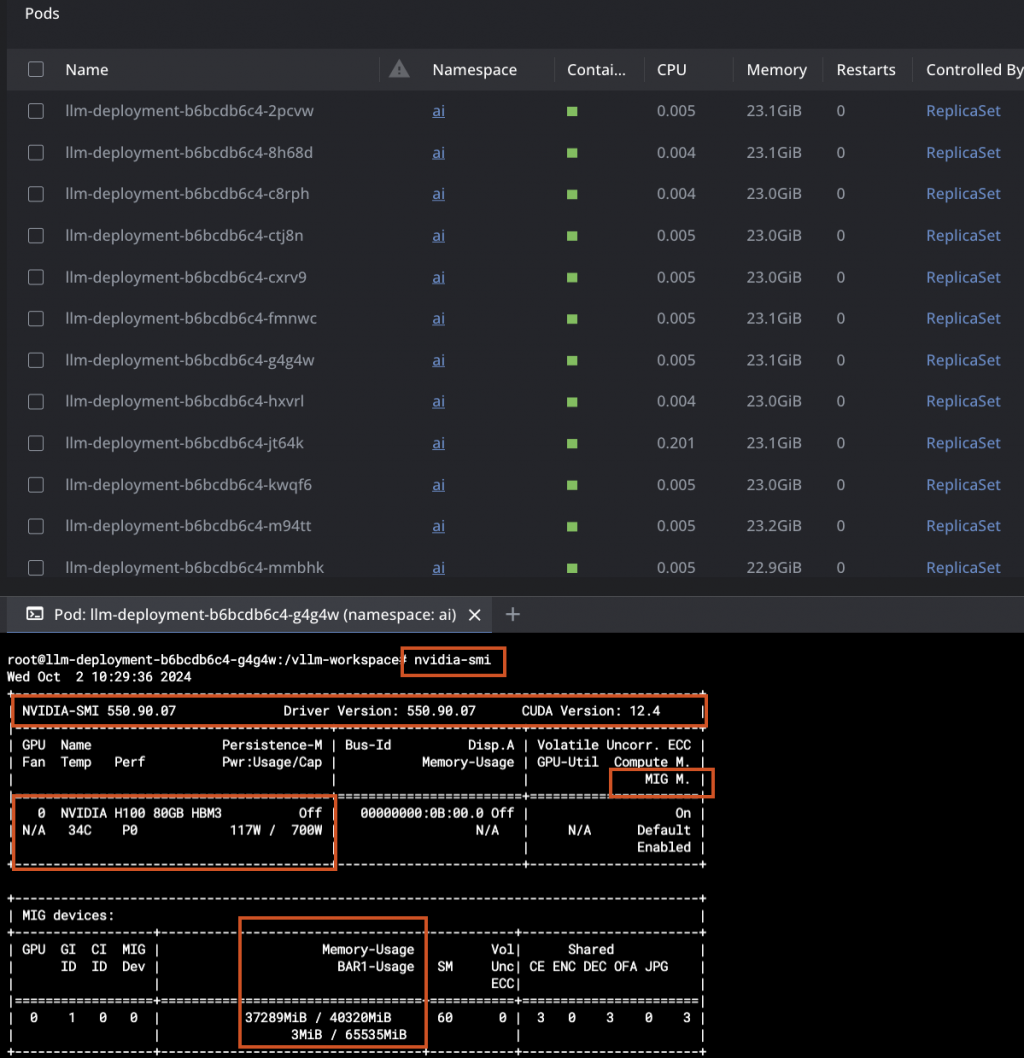
Task: Click green container status square for pod 2pcvw
Action: pos(572,111)
